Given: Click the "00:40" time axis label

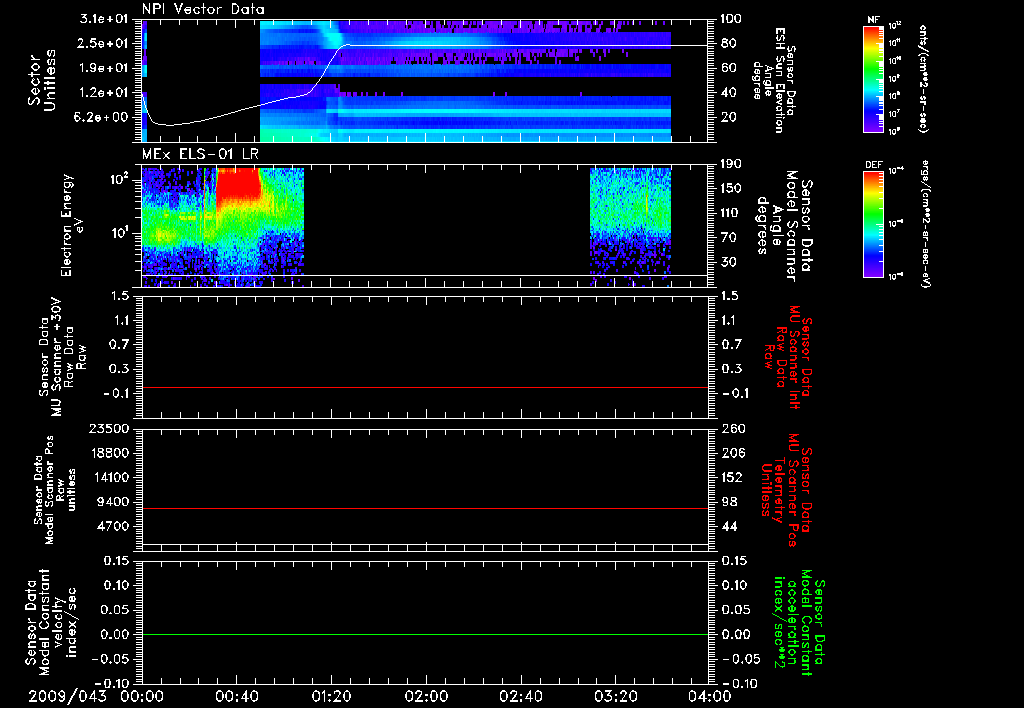Looking at the screenshot, I should point(236,696).
